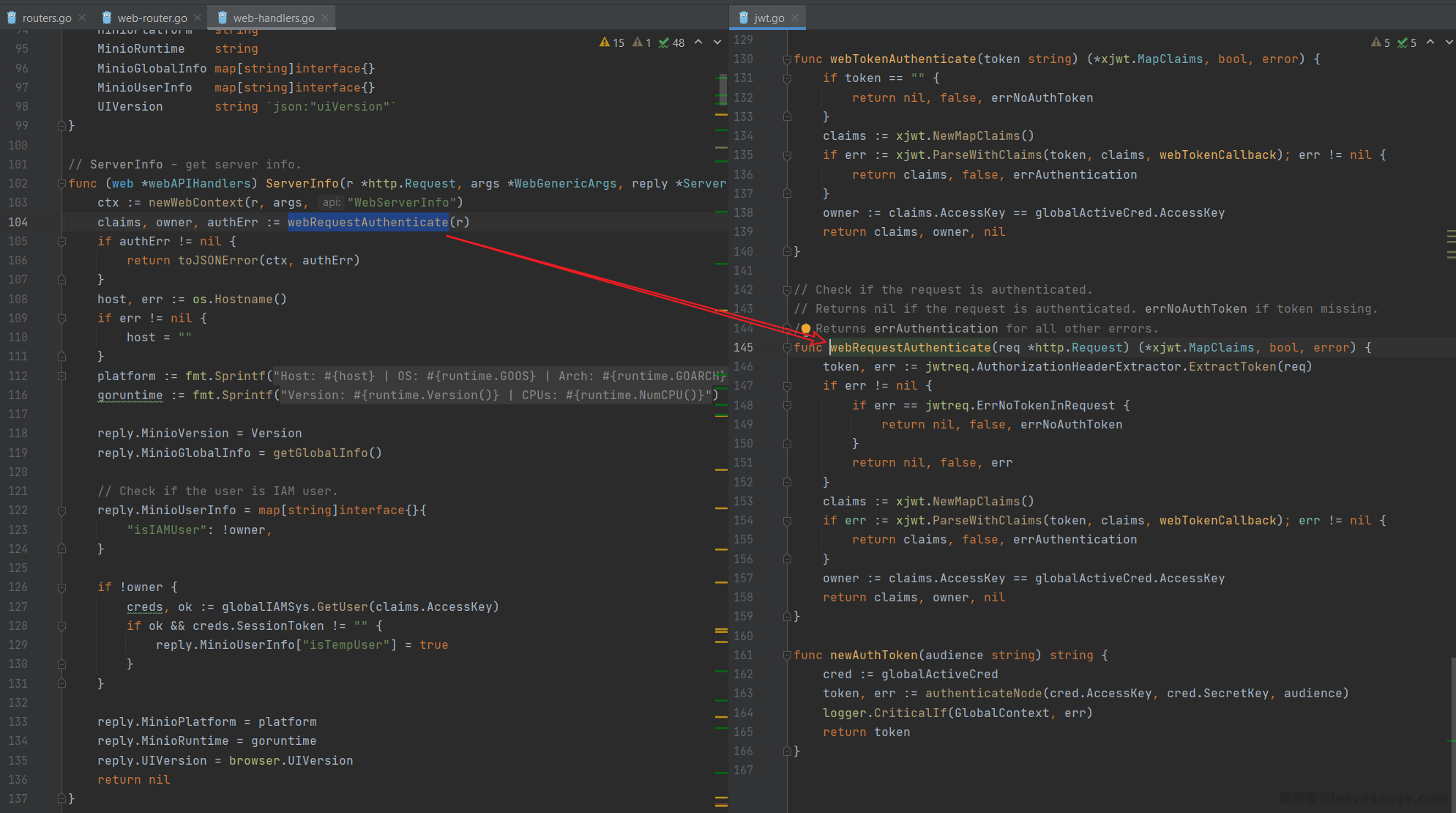
Task: Close the jwt.go editor tab
Action: [x=795, y=18]
